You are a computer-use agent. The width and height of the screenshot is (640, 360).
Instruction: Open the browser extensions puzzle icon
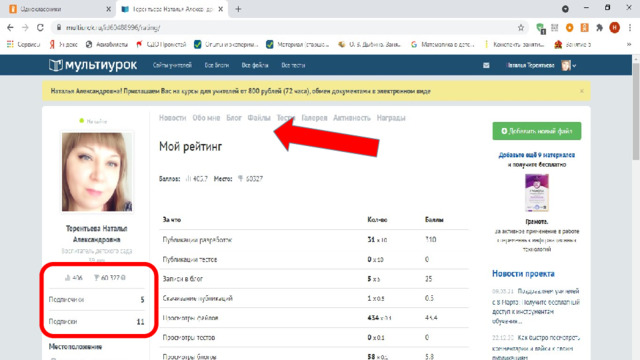pyautogui.click(x=599, y=28)
